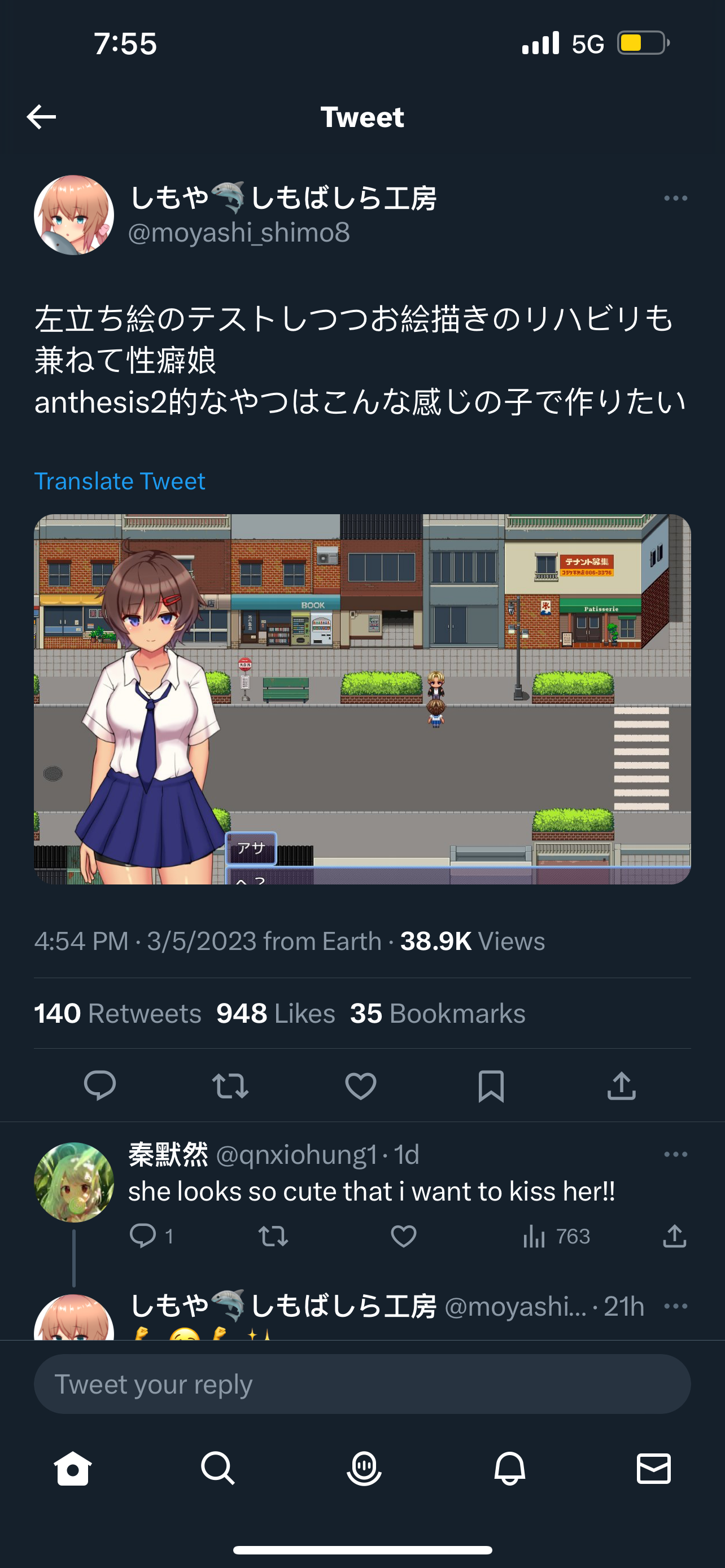Like 秦默然's reply
The height and width of the screenshot is (1568, 725).
click(x=403, y=1236)
